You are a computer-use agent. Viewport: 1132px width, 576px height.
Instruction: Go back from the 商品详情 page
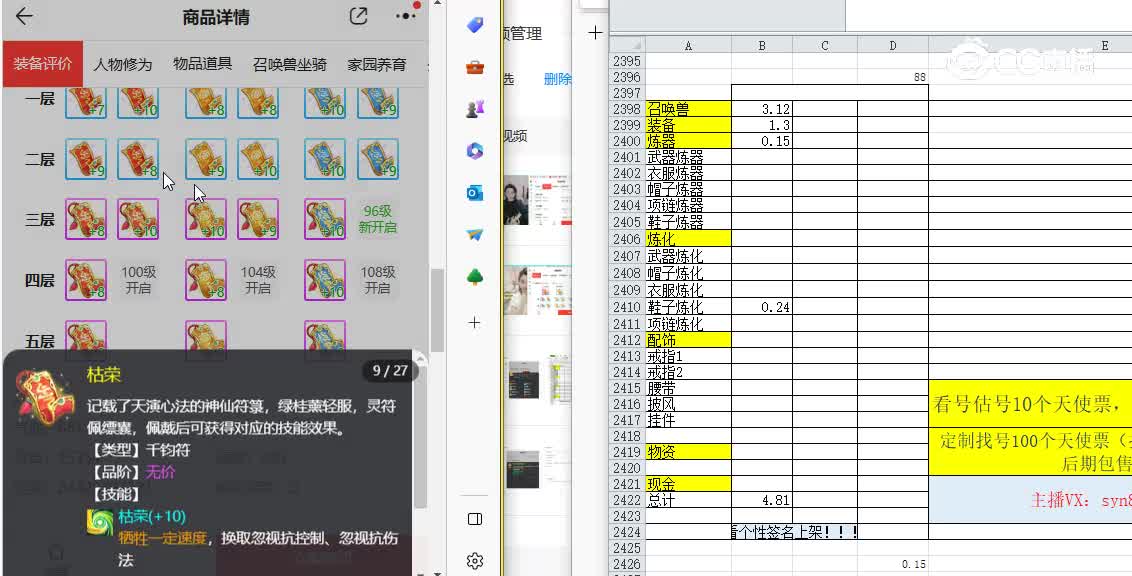(x=24, y=17)
